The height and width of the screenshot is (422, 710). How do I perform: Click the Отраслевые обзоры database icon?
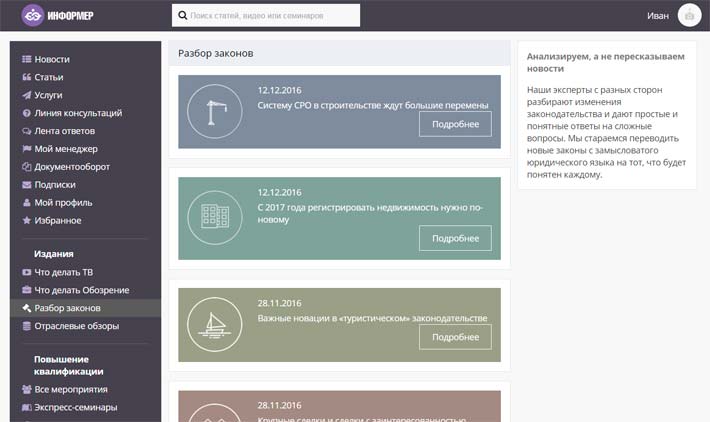27,326
